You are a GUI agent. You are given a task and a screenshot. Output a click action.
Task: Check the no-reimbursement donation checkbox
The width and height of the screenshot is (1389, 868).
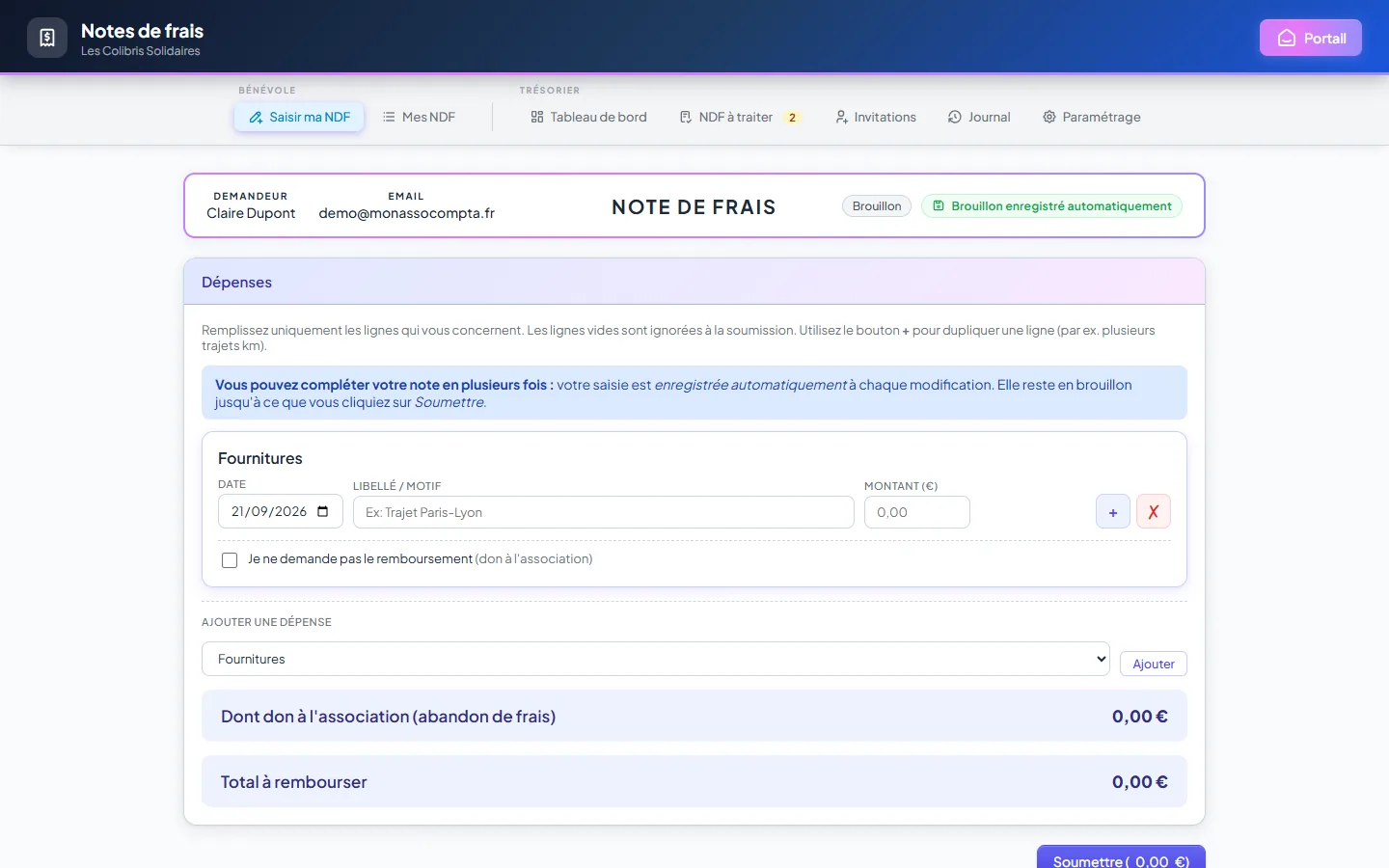(230, 560)
